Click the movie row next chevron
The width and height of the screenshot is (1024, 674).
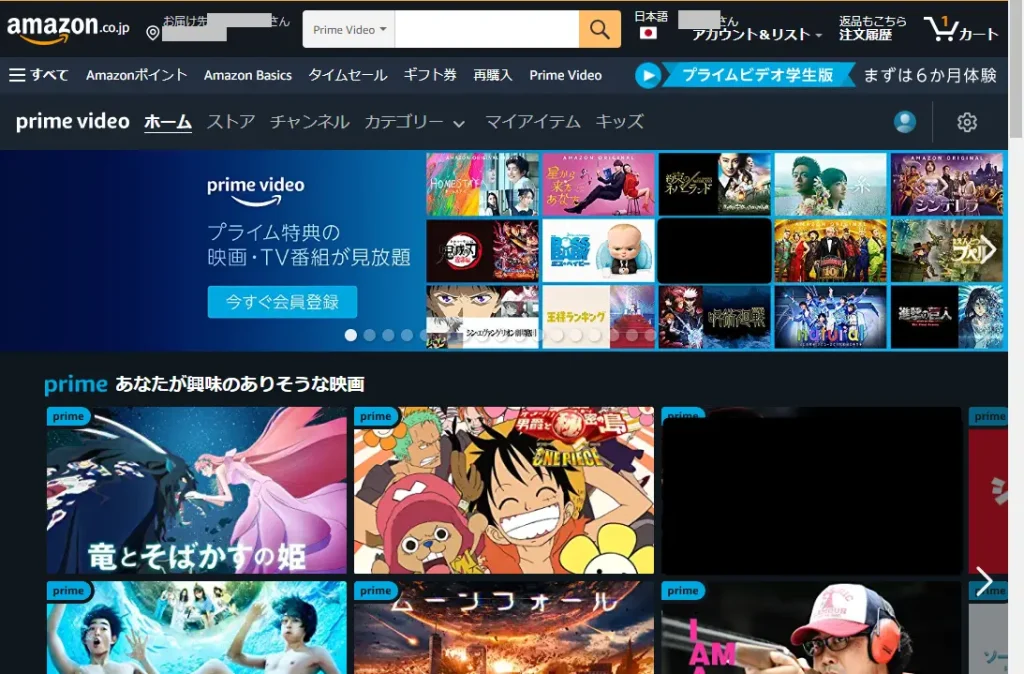tap(984, 580)
